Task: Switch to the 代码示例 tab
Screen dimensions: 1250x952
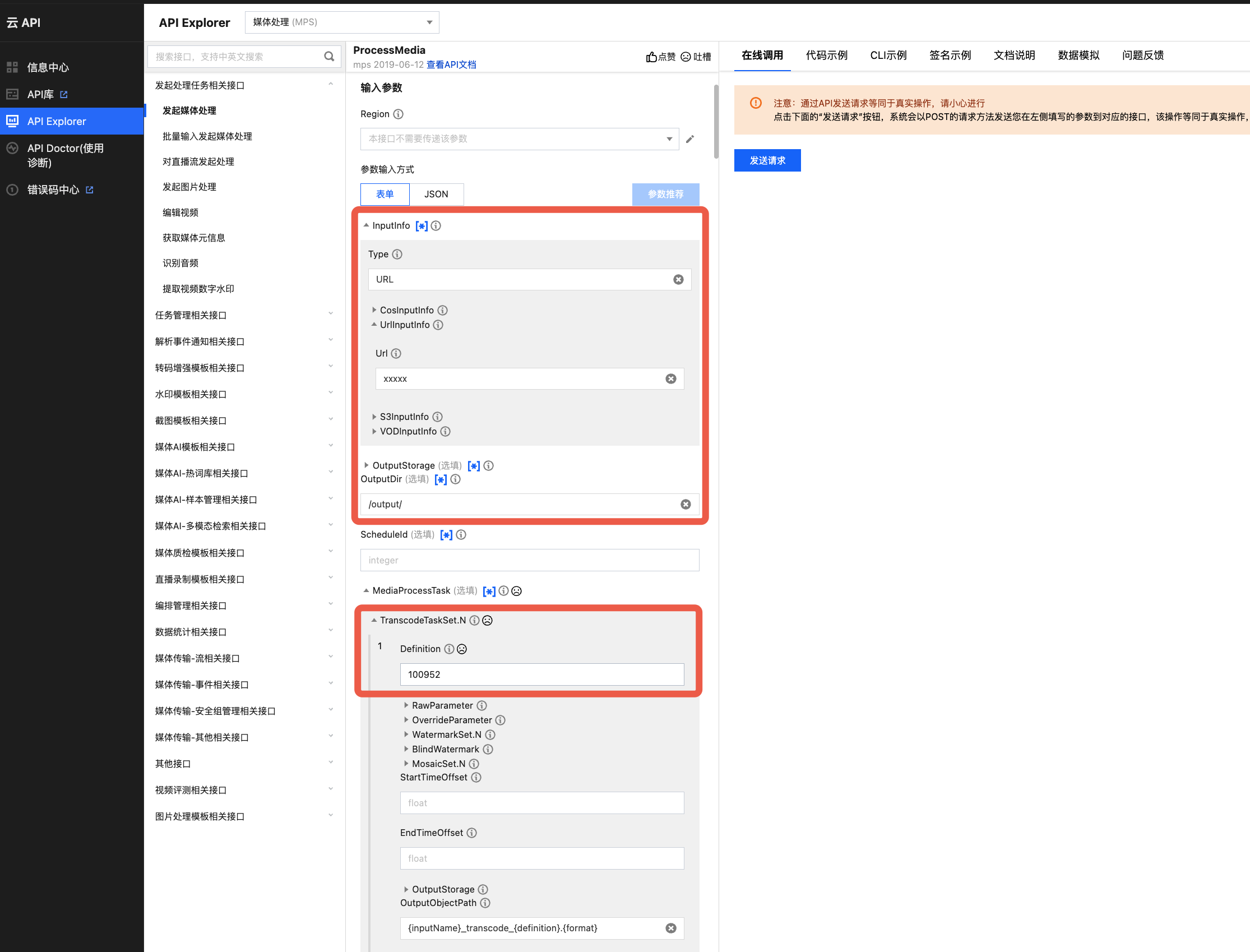Action: pos(826,55)
